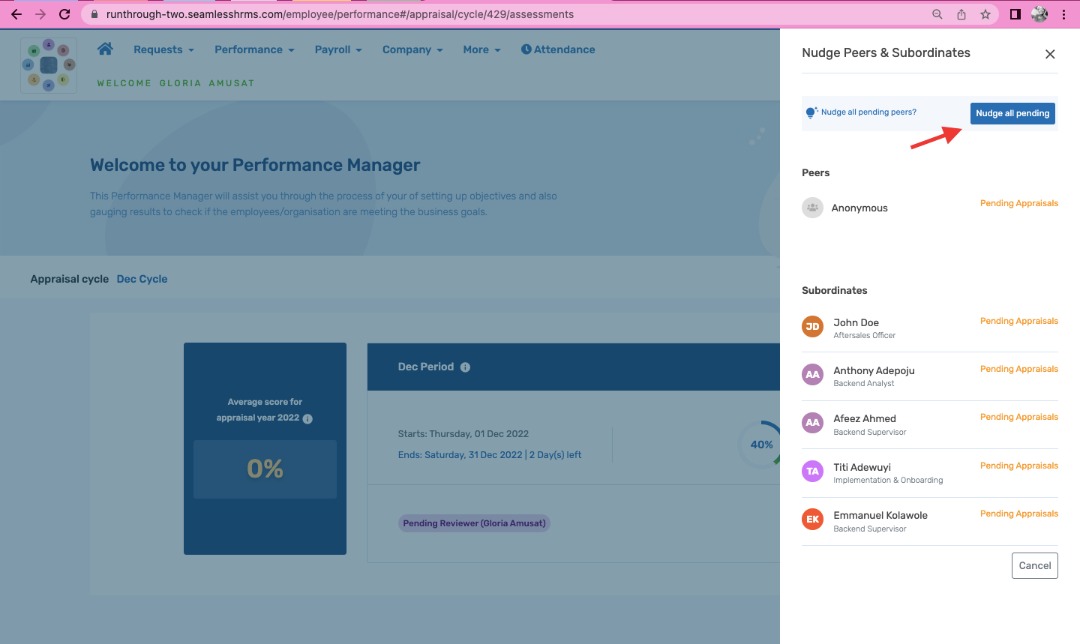Click the Anonymous peer avatar

pyautogui.click(x=813, y=207)
